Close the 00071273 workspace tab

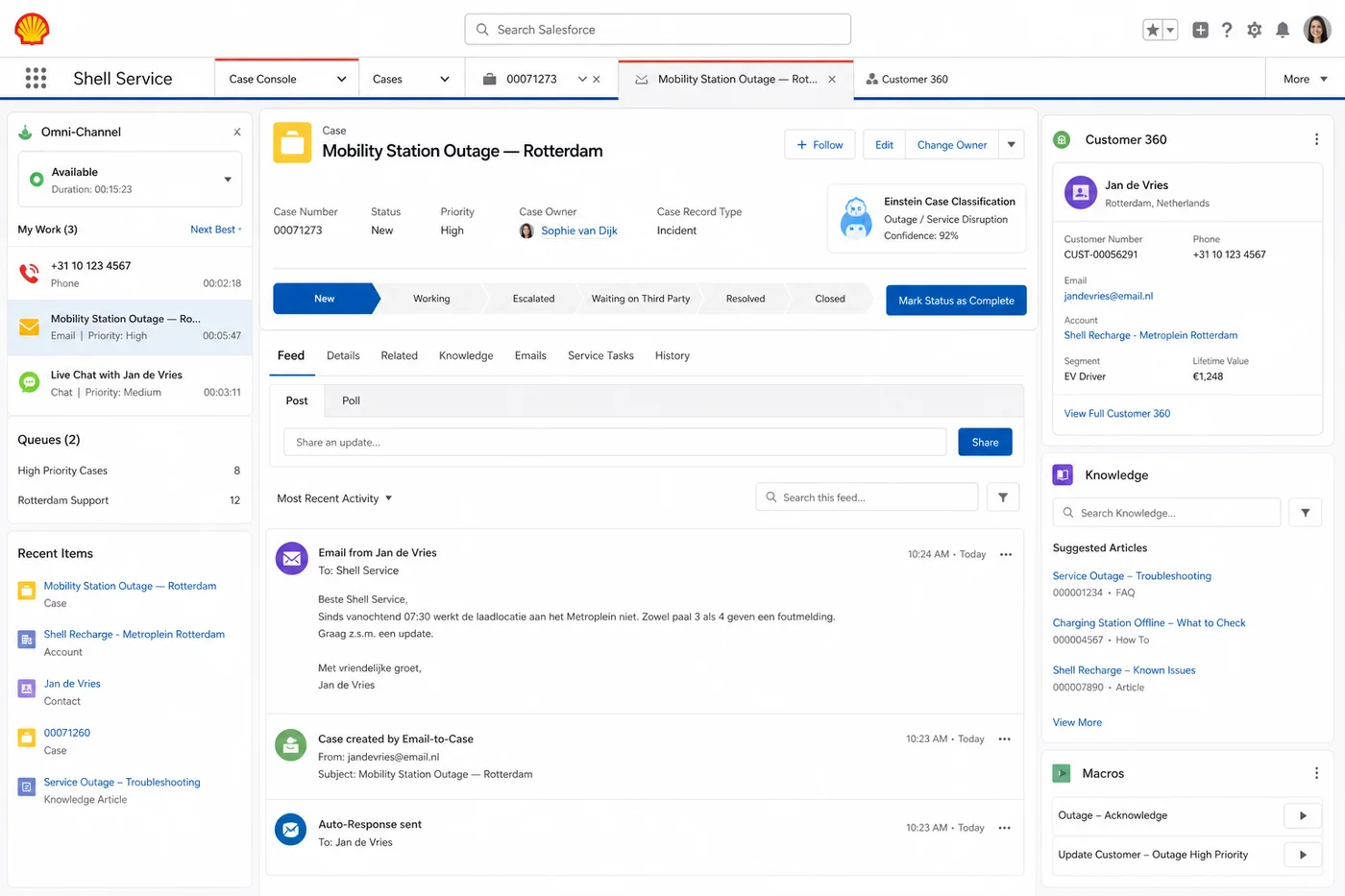point(597,79)
